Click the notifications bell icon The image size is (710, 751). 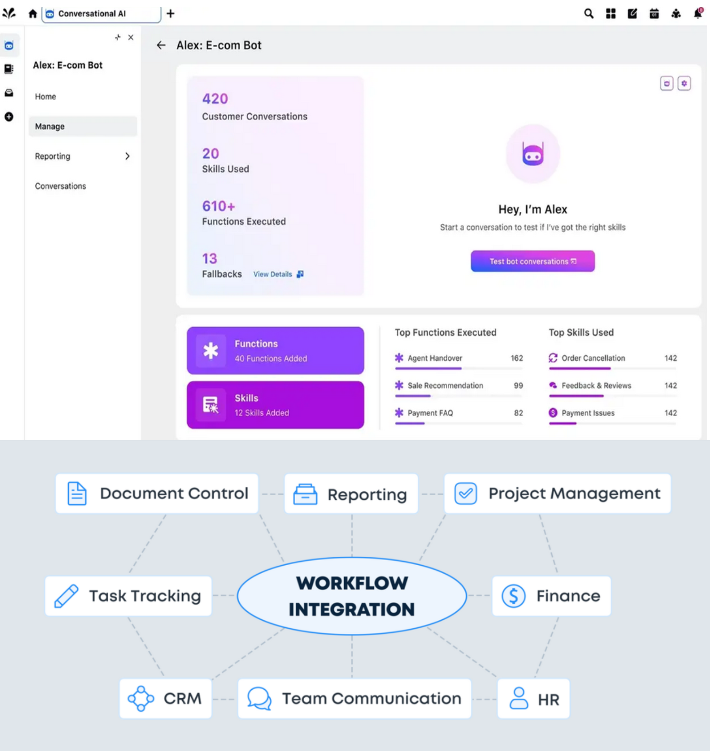pyautogui.click(x=698, y=13)
